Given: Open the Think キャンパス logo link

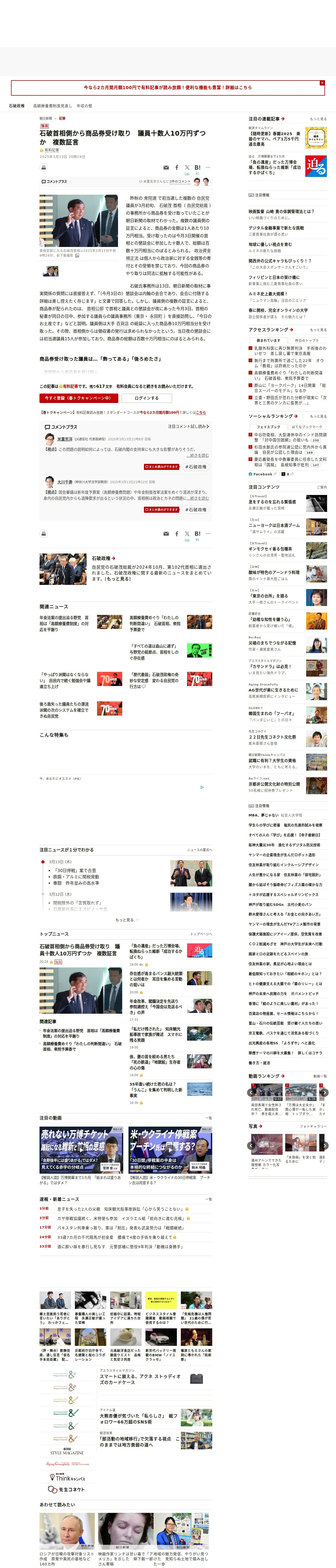Looking at the screenshot, I should [x=67, y=1477].
